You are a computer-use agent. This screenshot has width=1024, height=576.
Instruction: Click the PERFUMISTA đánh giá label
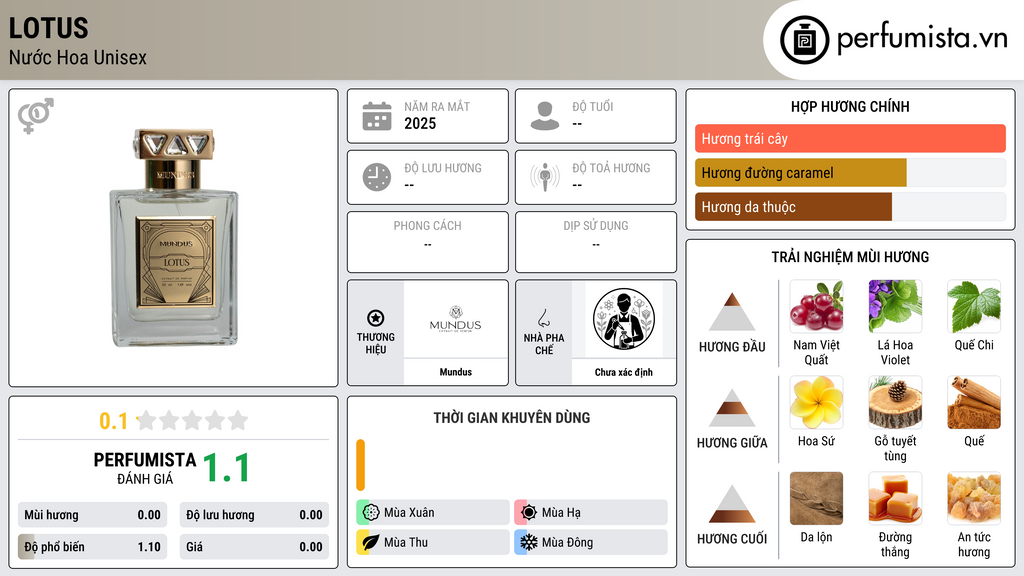(145, 468)
